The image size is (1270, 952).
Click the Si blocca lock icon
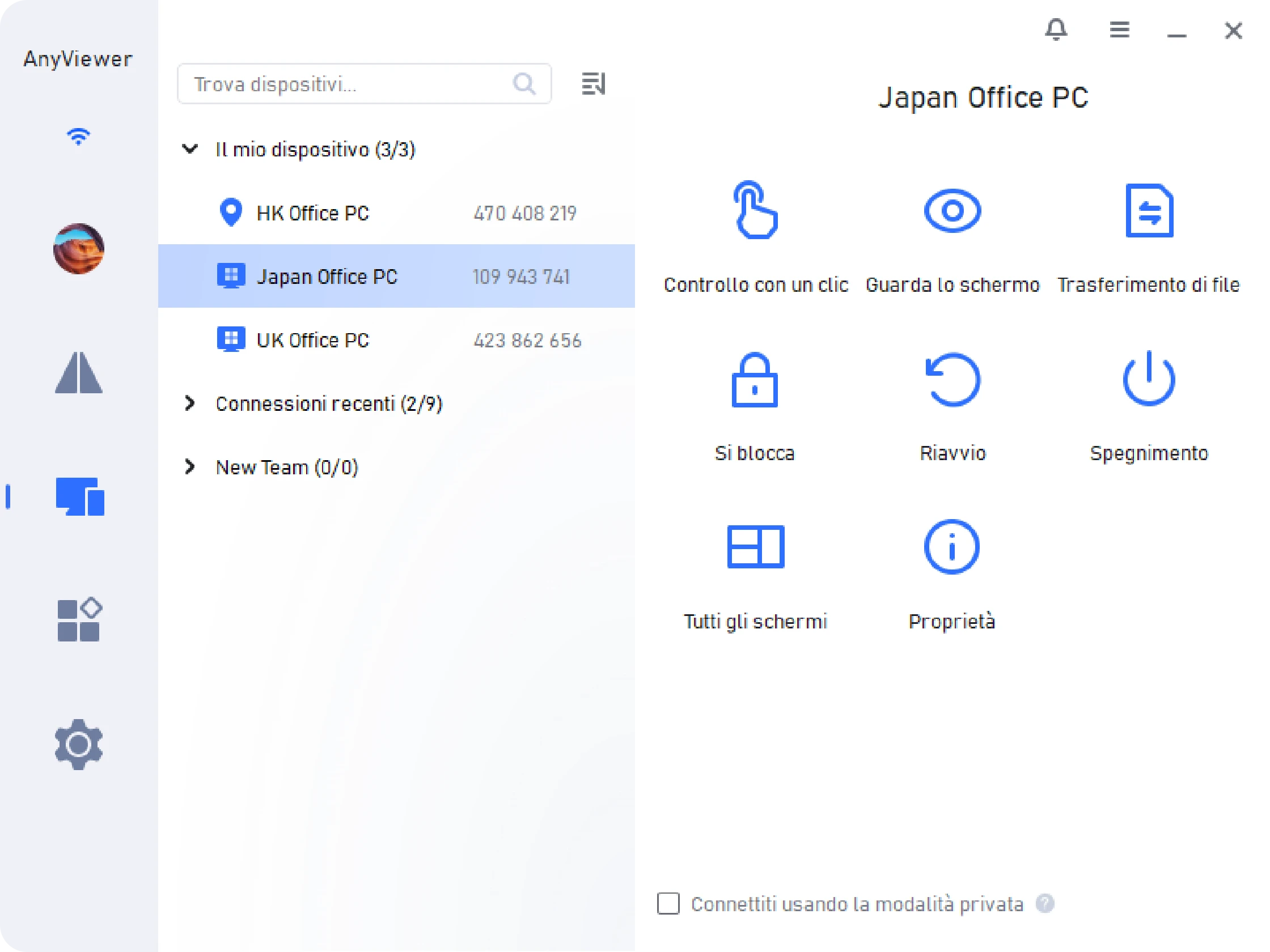pyautogui.click(x=755, y=380)
